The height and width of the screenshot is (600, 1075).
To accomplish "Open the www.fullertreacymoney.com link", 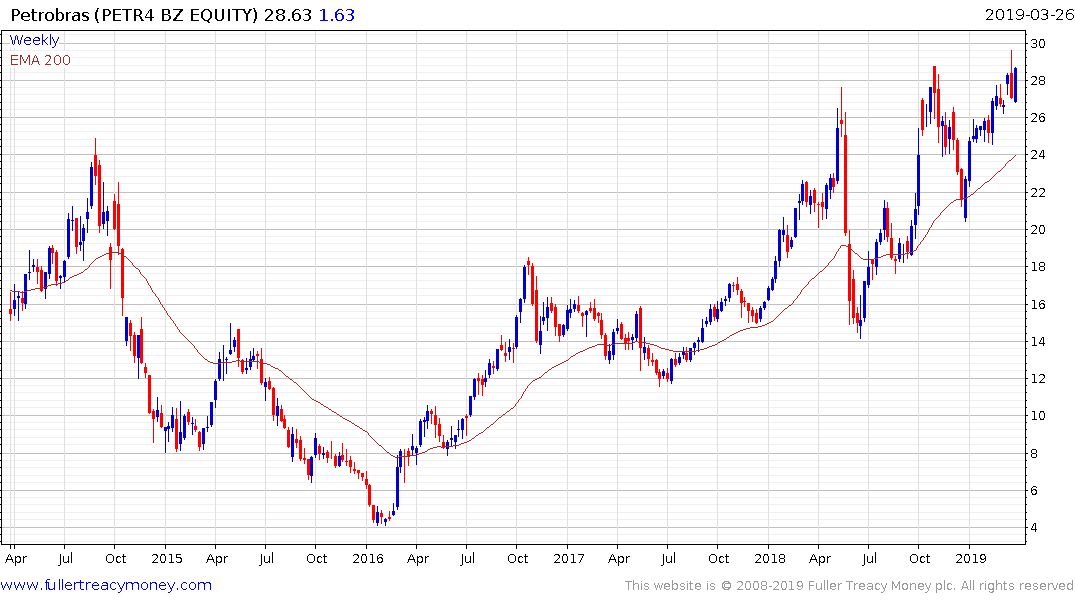I will coord(106,585).
